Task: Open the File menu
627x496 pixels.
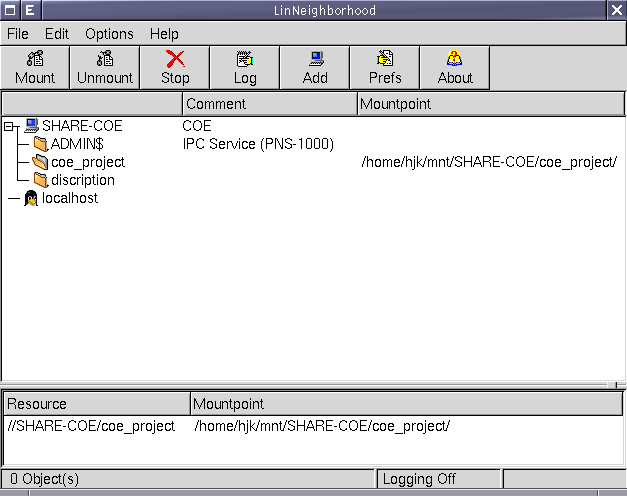Action: pos(19,34)
